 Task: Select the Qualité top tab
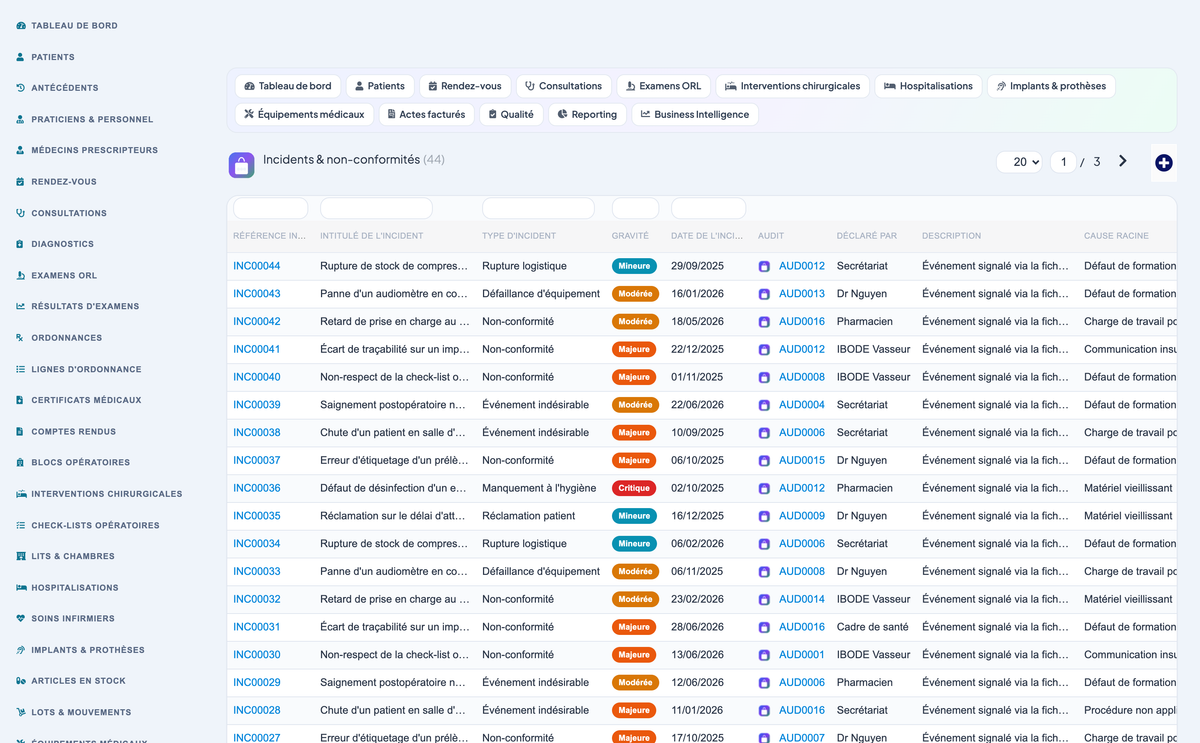point(510,115)
